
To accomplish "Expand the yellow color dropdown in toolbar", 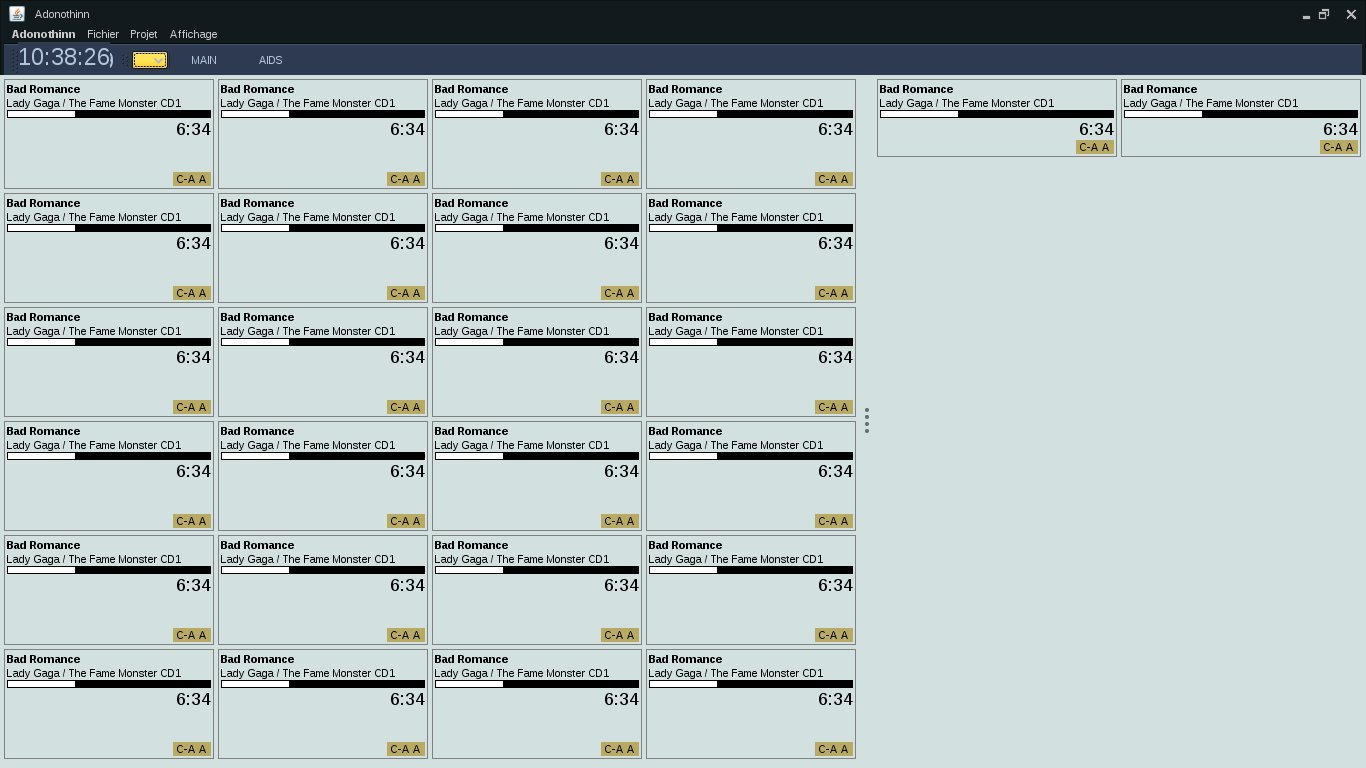I will [x=150, y=60].
